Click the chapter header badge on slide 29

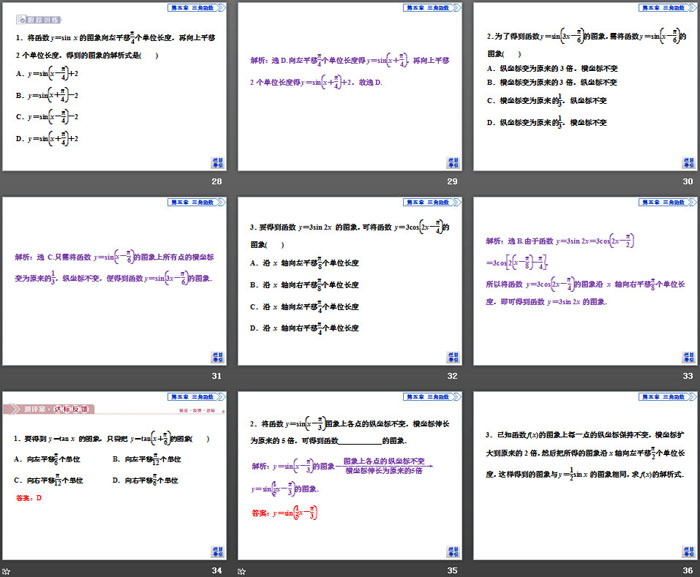pyautogui.click(x=432, y=8)
